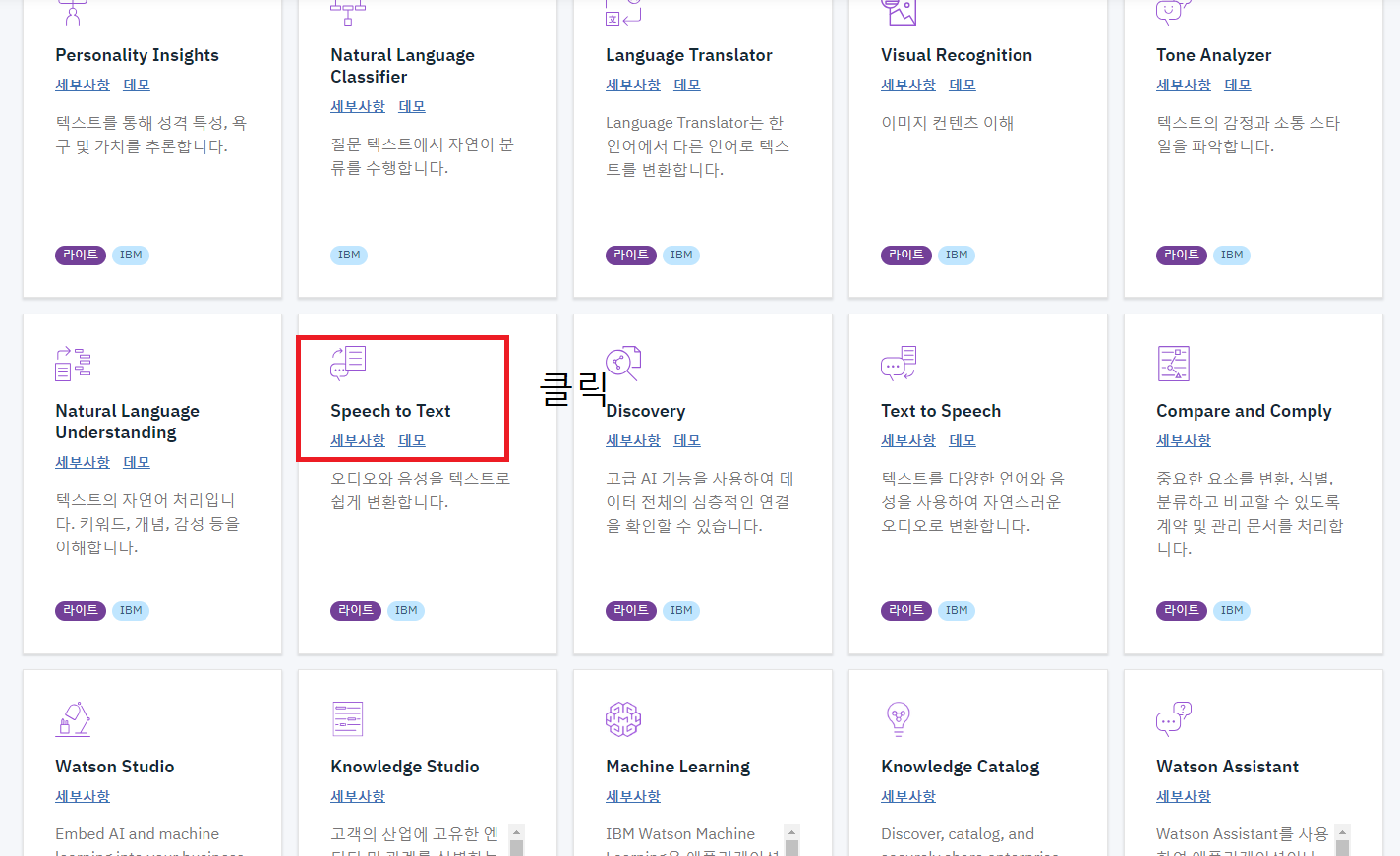1400x856 pixels.
Task: Click the Knowledge Catalog lightbulb icon
Action: click(x=899, y=719)
